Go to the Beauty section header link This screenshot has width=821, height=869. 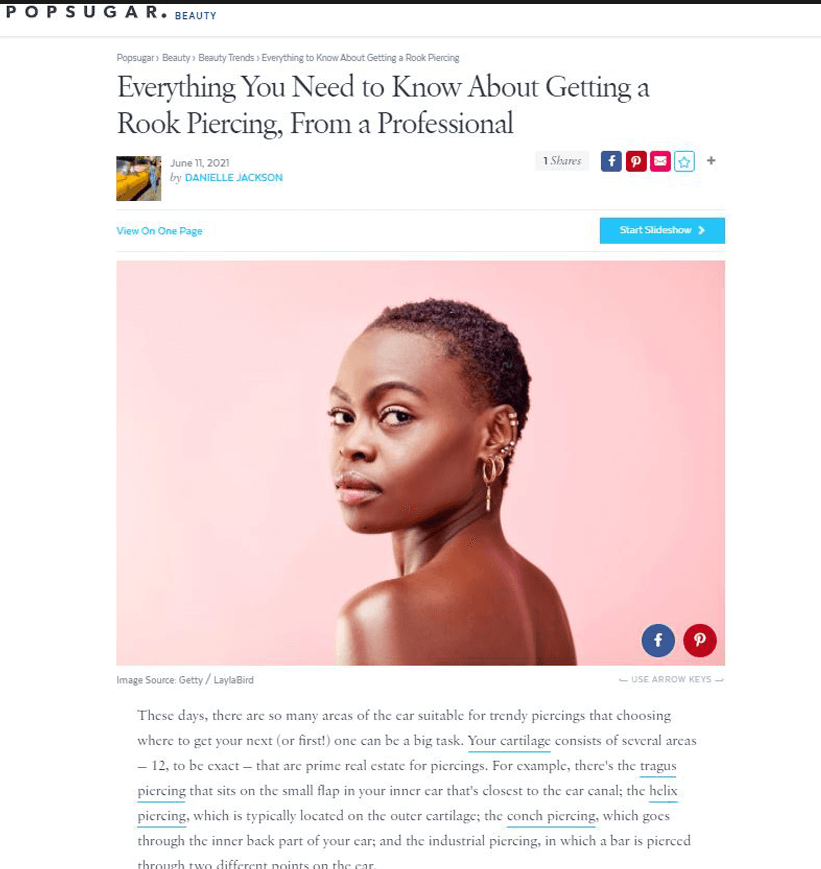pyautogui.click(x=195, y=16)
